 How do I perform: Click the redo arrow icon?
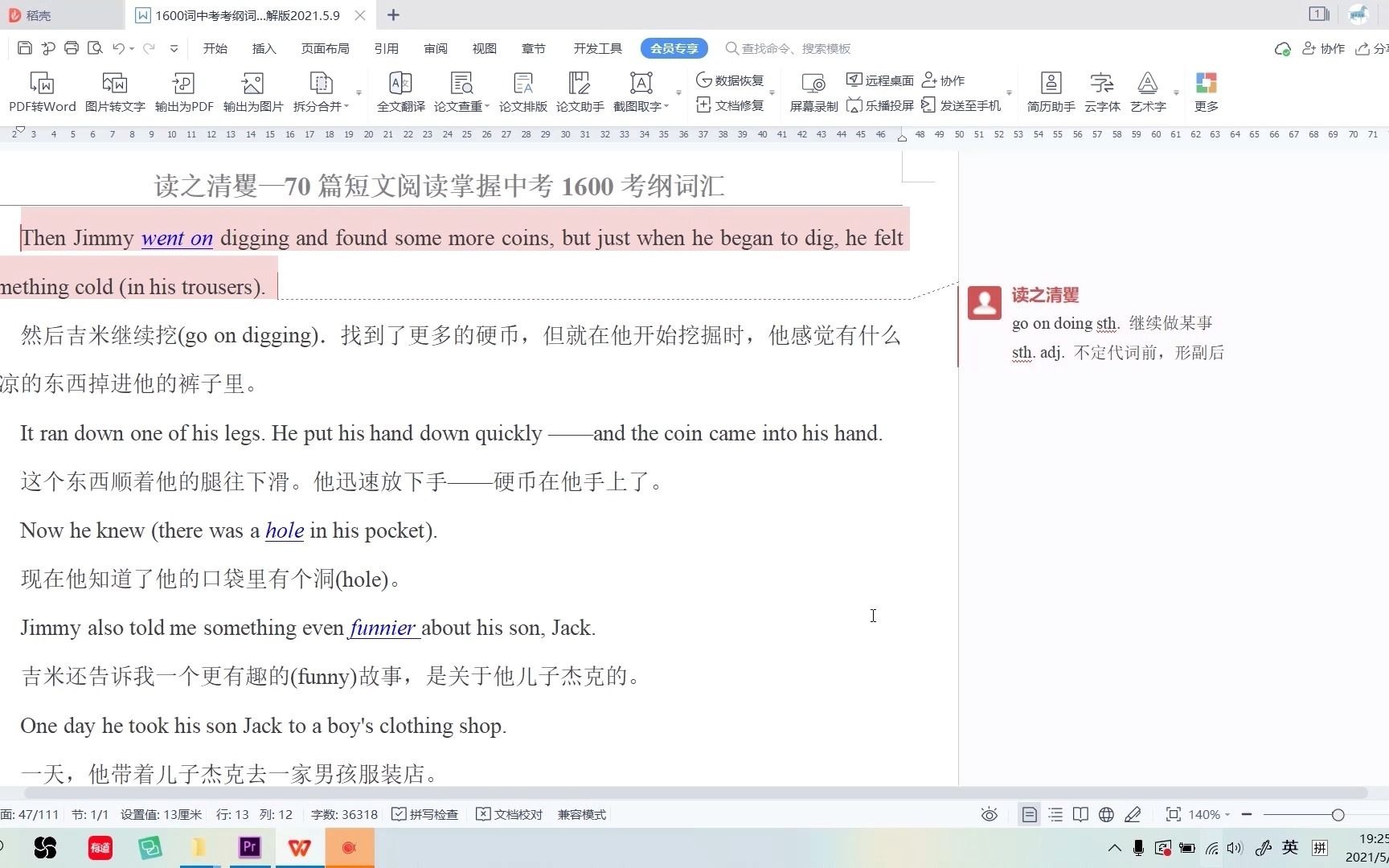coord(149,48)
